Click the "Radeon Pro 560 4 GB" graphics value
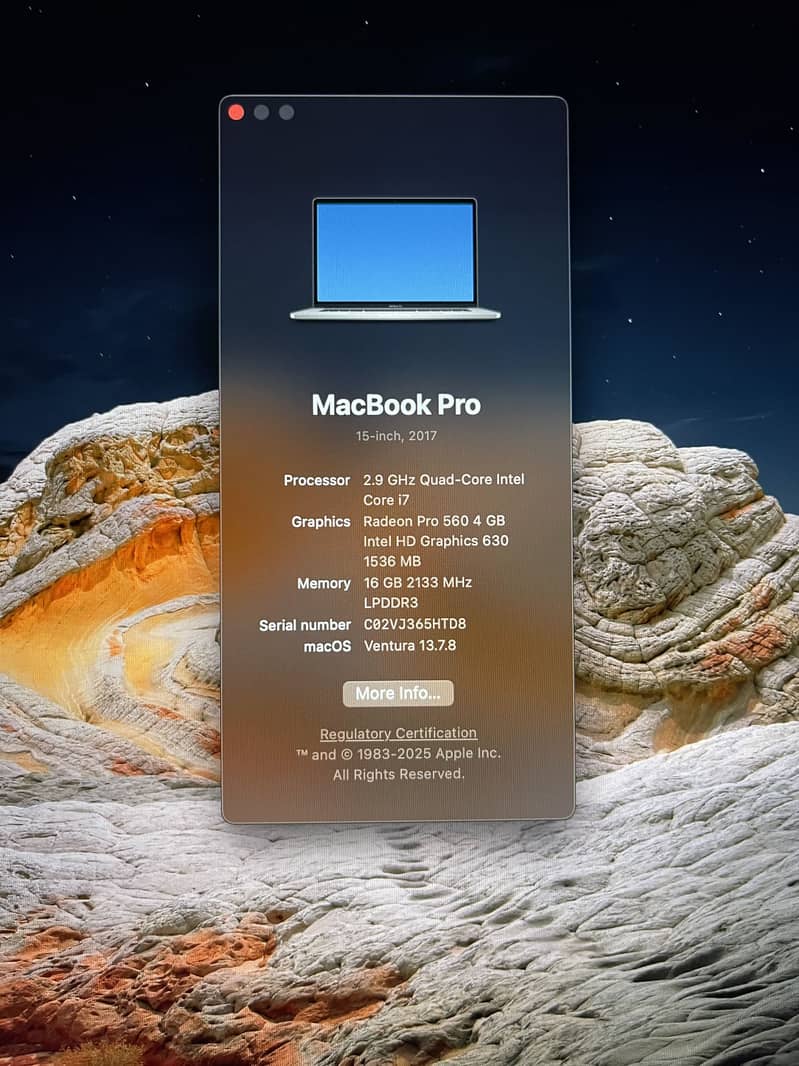The height and width of the screenshot is (1066, 799). click(x=434, y=521)
